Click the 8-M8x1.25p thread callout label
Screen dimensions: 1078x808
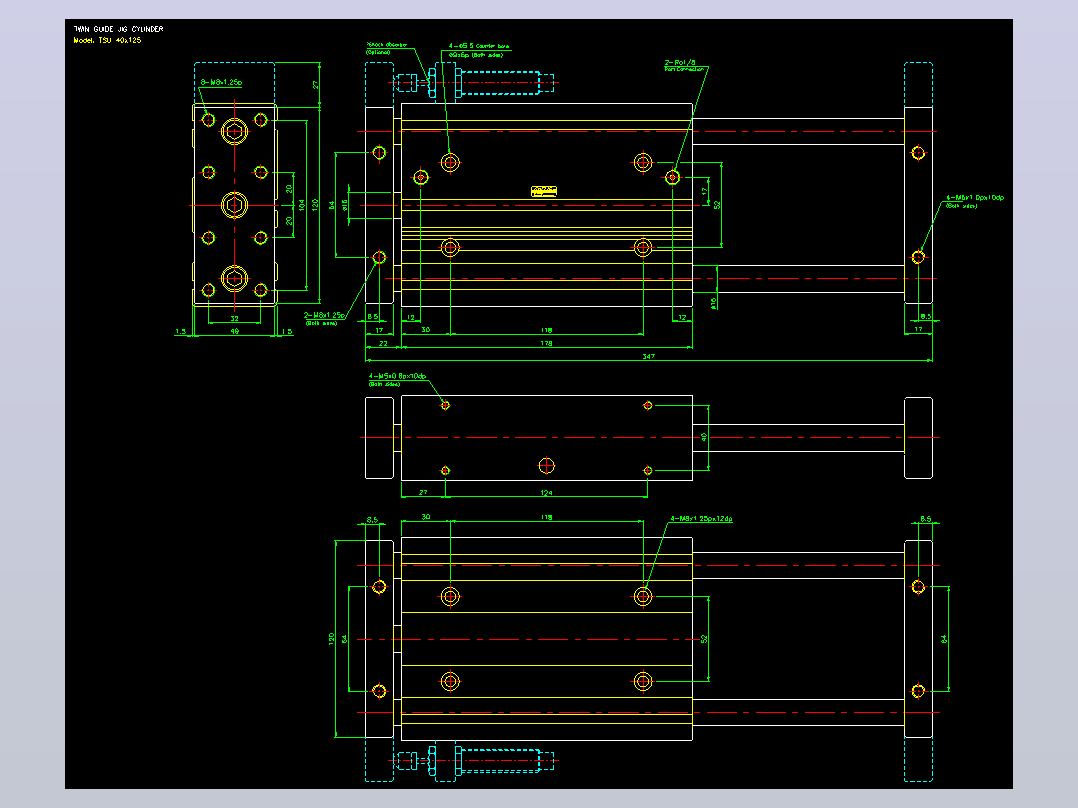pos(221,83)
